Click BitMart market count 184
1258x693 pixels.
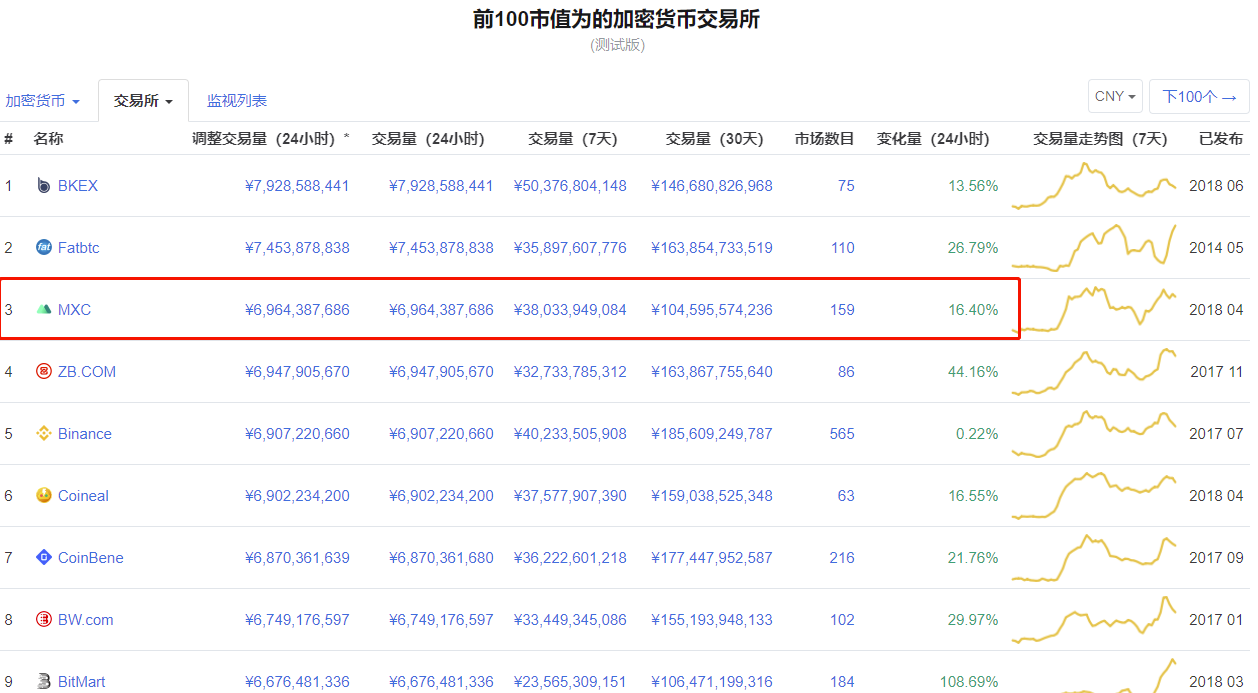click(842, 682)
